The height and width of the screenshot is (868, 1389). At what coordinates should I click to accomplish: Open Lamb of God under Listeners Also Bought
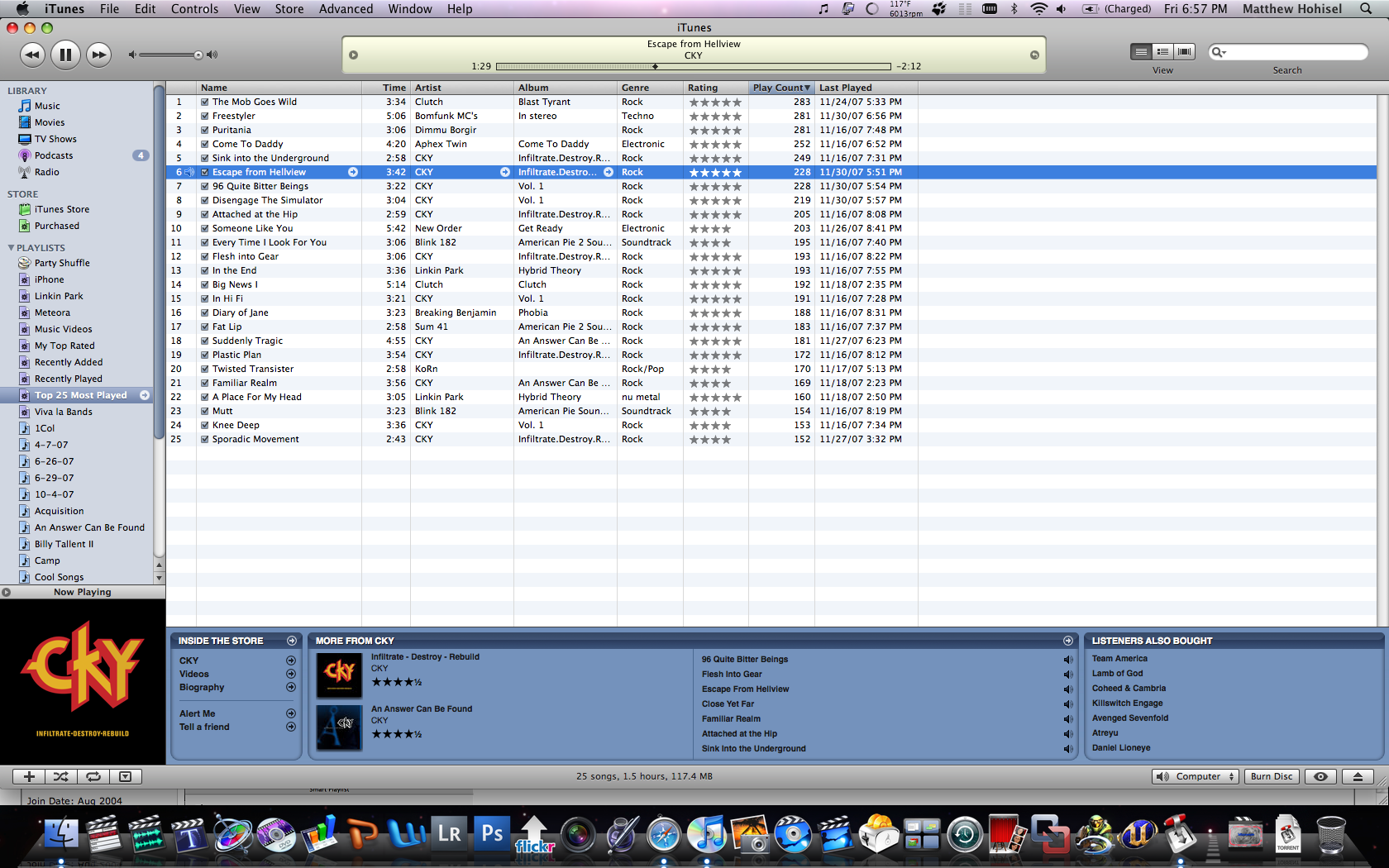1117,673
